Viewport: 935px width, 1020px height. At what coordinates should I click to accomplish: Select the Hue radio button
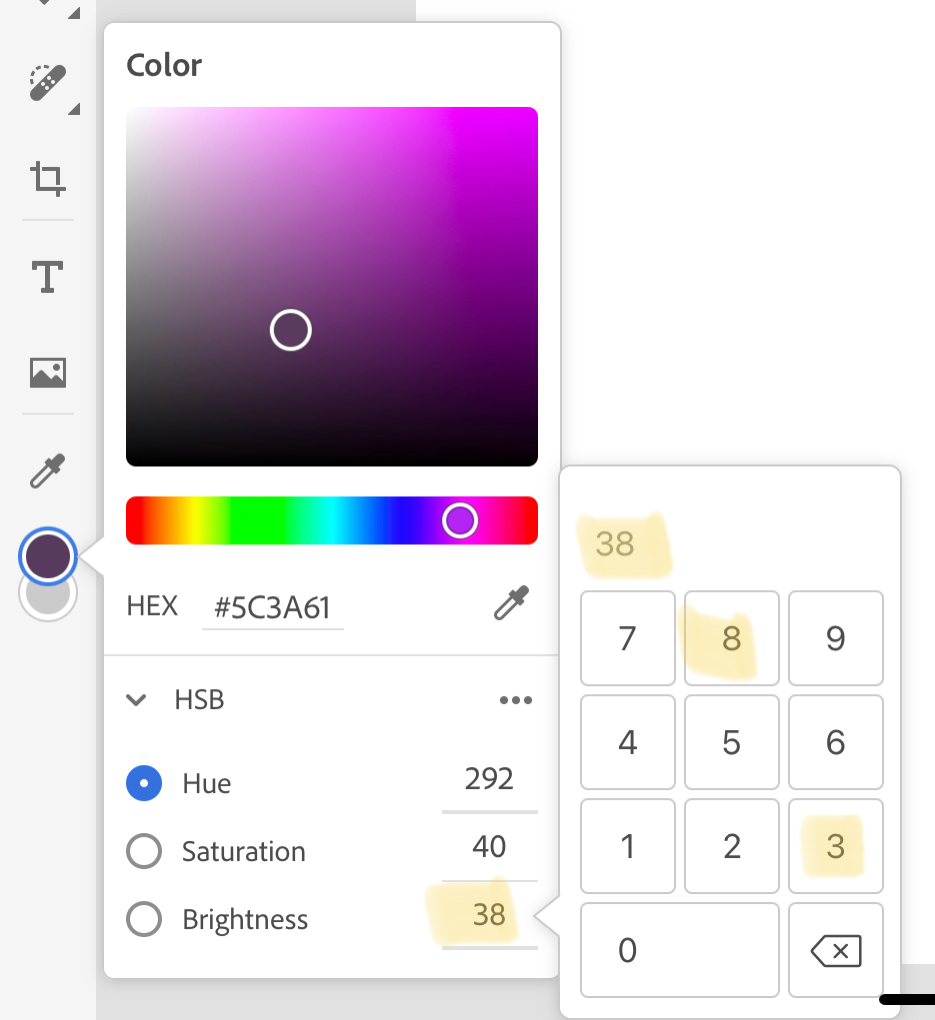pos(144,783)
